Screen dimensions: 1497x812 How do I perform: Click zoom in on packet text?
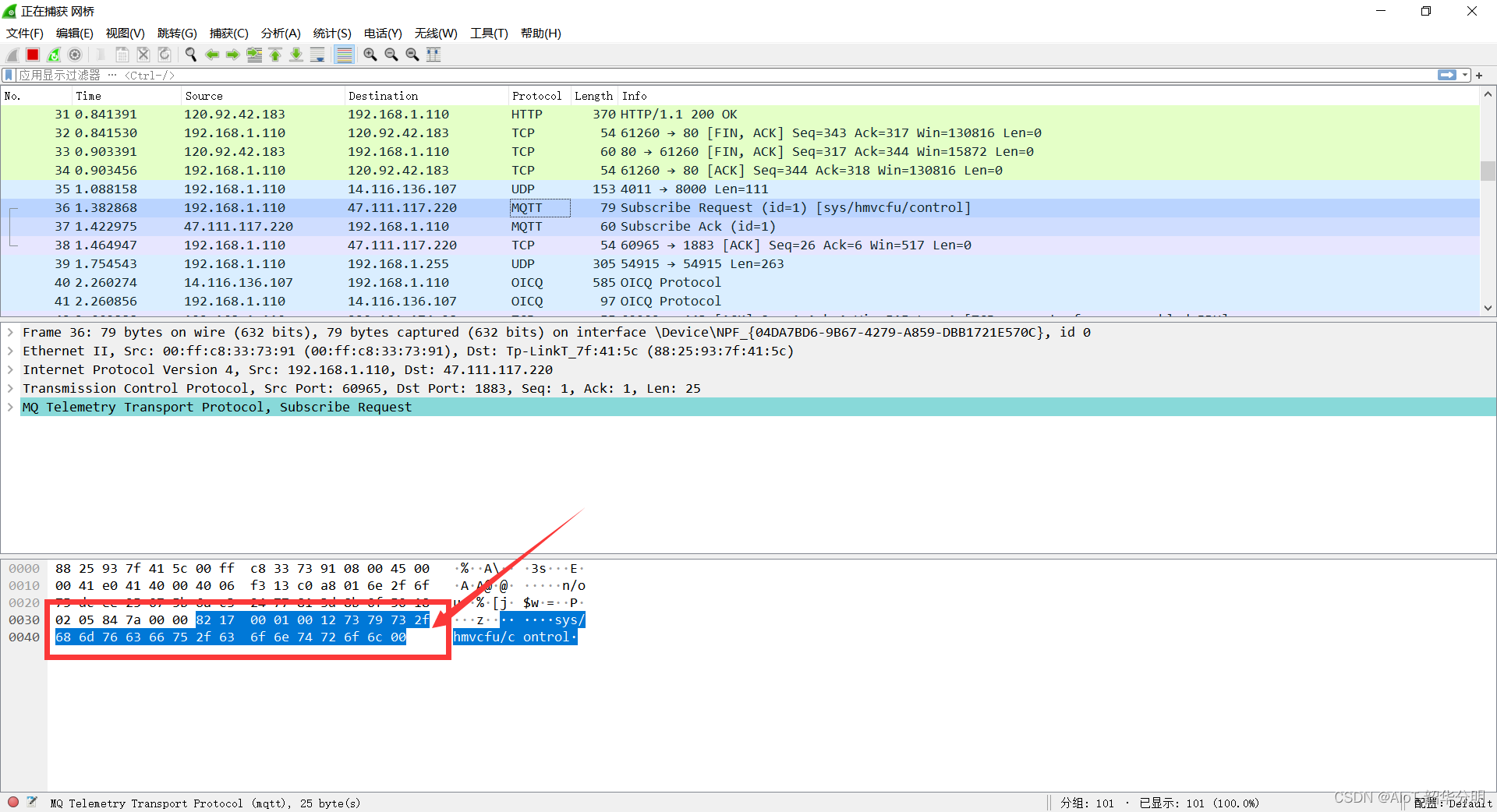370,55
